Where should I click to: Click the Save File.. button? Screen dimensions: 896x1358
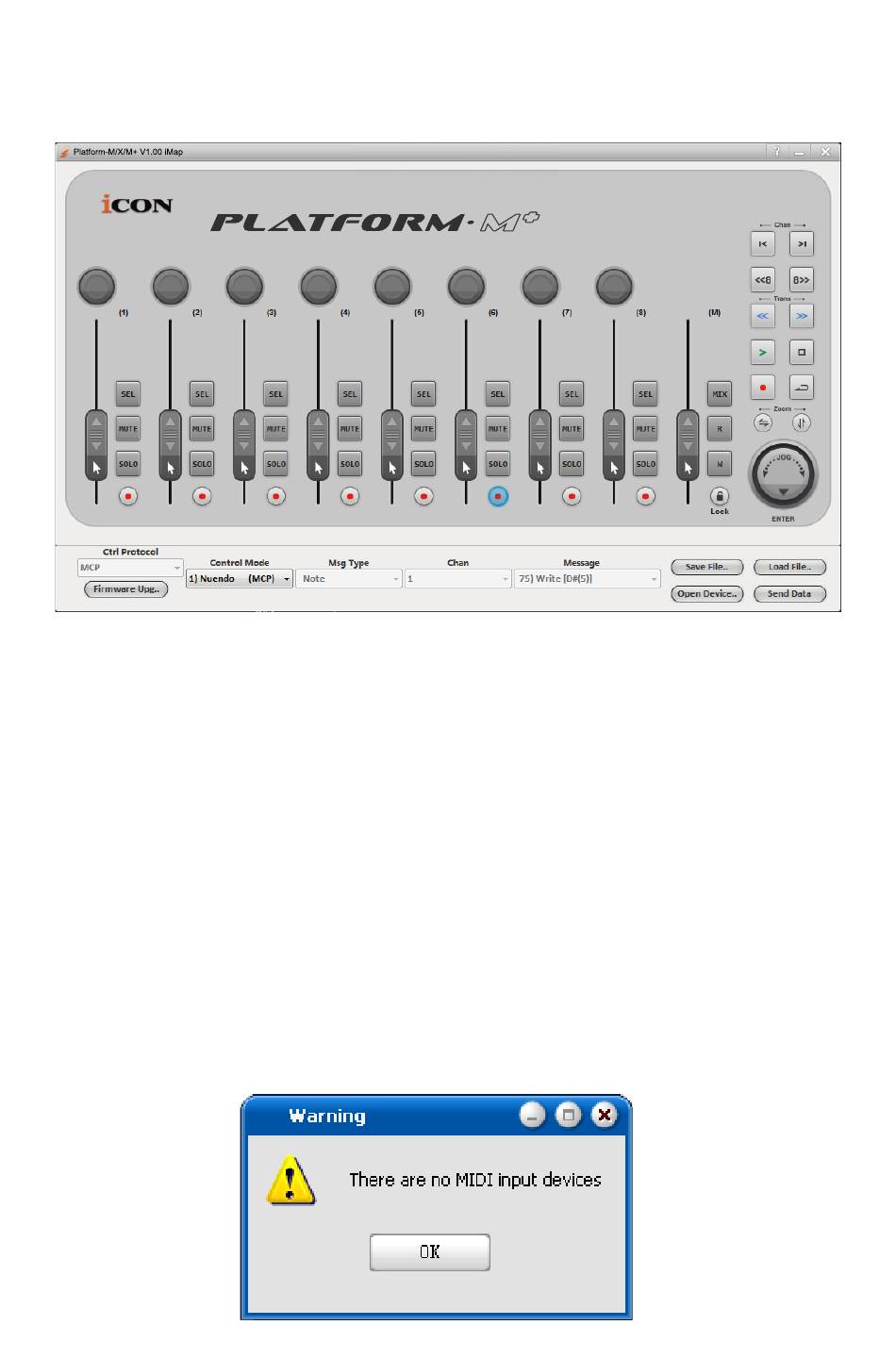(707, 567)
